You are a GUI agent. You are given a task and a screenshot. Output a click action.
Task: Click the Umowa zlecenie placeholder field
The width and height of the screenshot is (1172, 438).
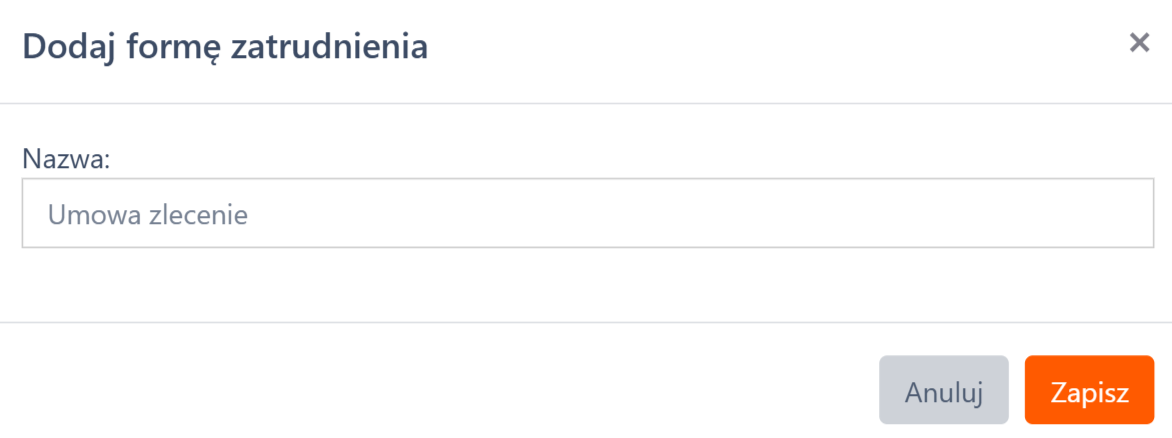588,213
